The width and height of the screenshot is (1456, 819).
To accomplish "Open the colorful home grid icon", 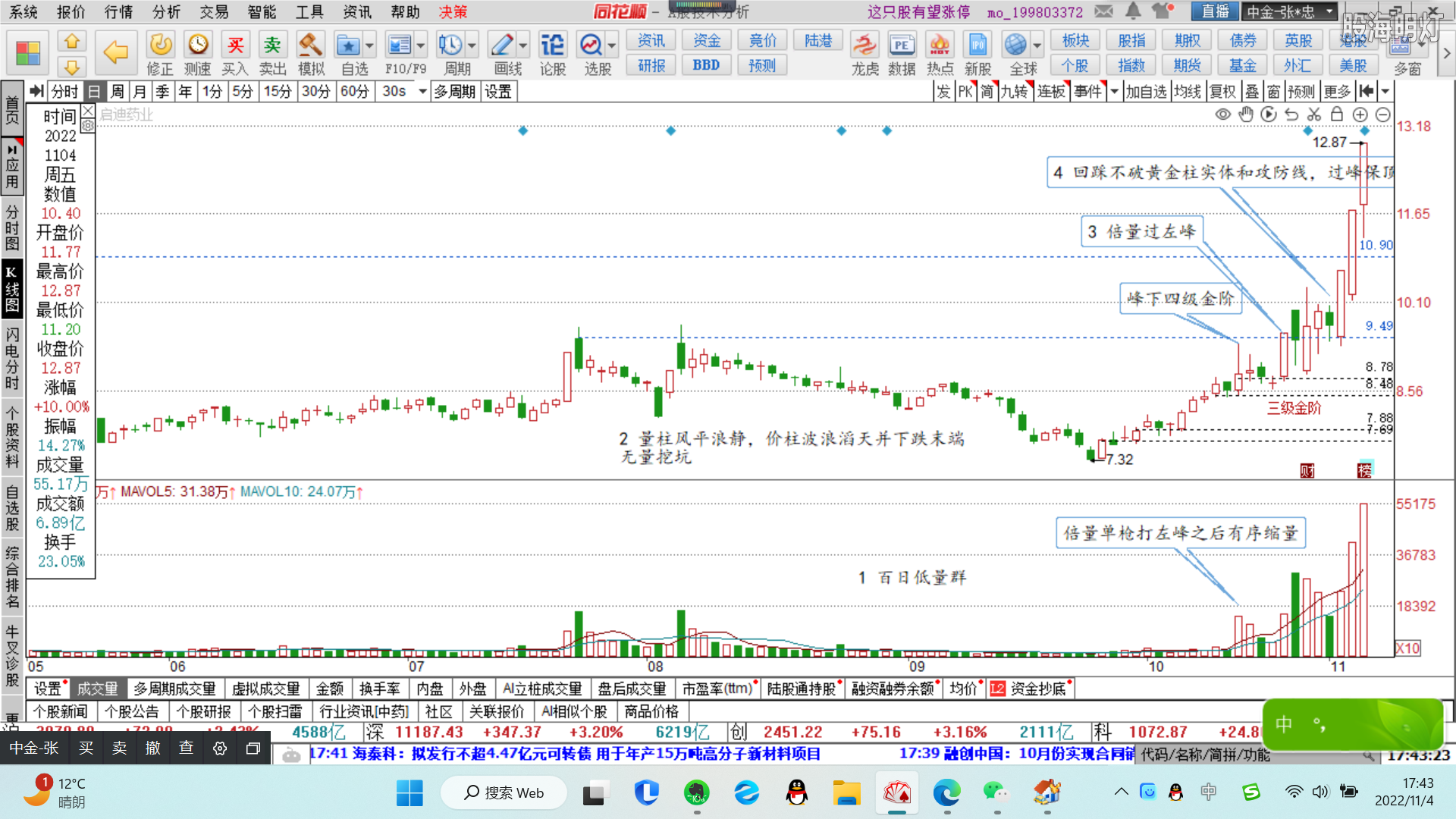I will [x=28, y=54].
